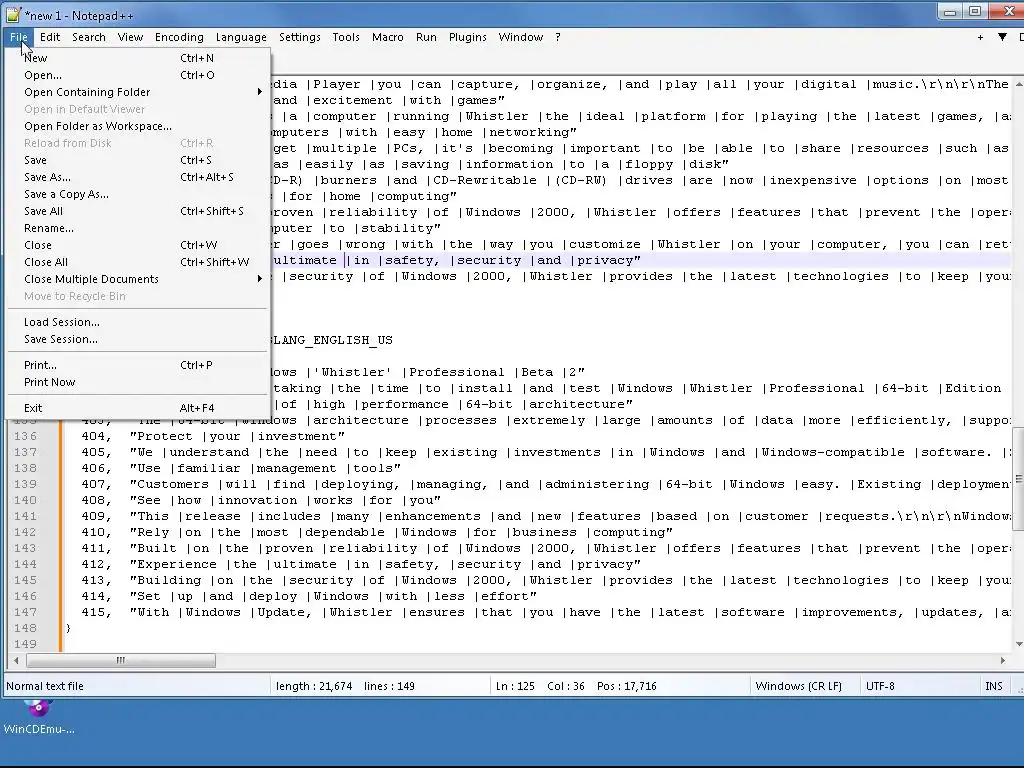Open the Encoding menu
The image size is (1024, 768).
pos(179,37)
